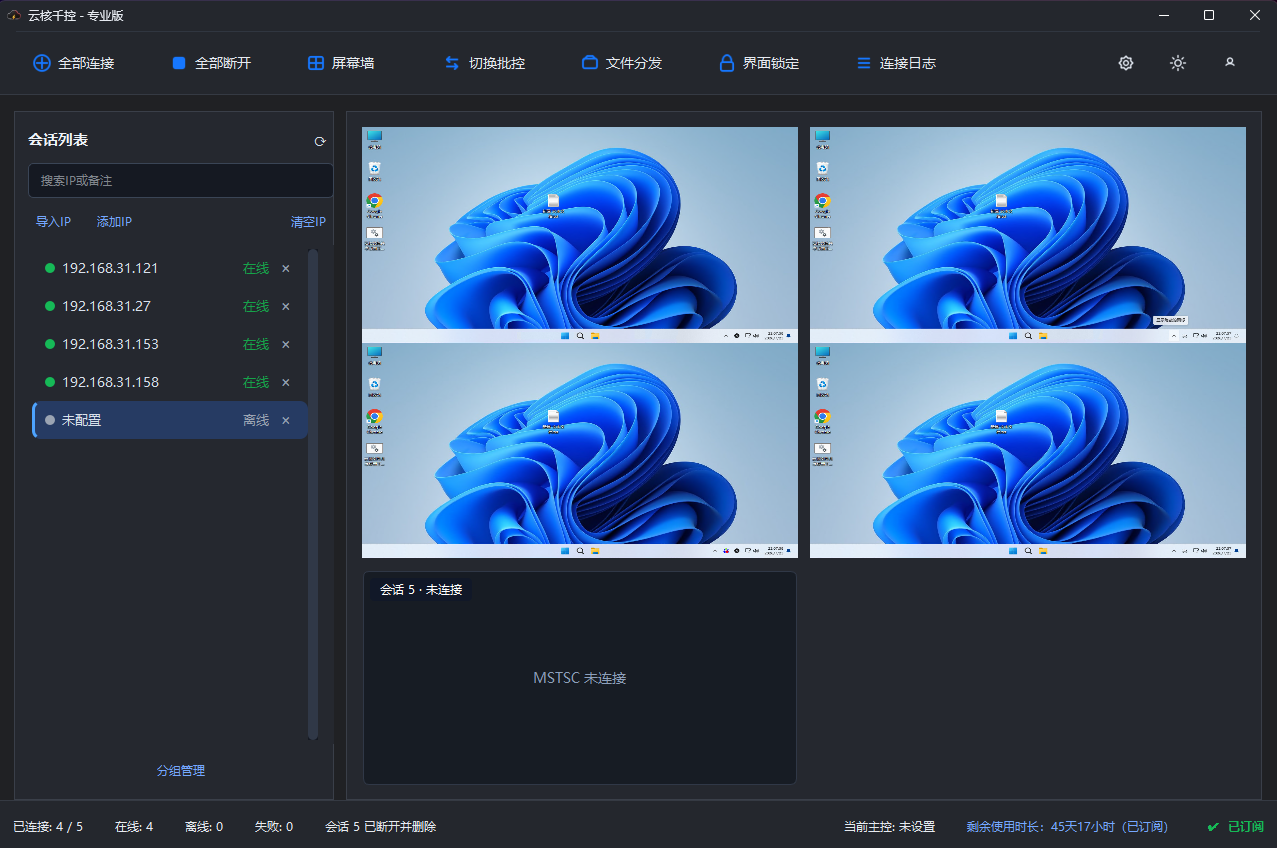Focus the 搜索IP或备注 search field
This screenshot has width=1277, height=848.
click(181, 181)
